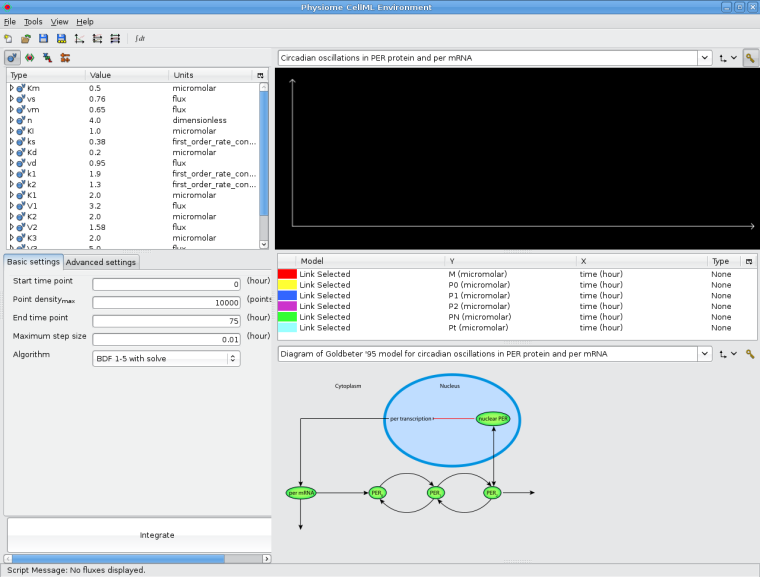This screenshot has width=760, height=577.
Task: Click the variables list scroll-down arrow
Action: click(264, 244)
